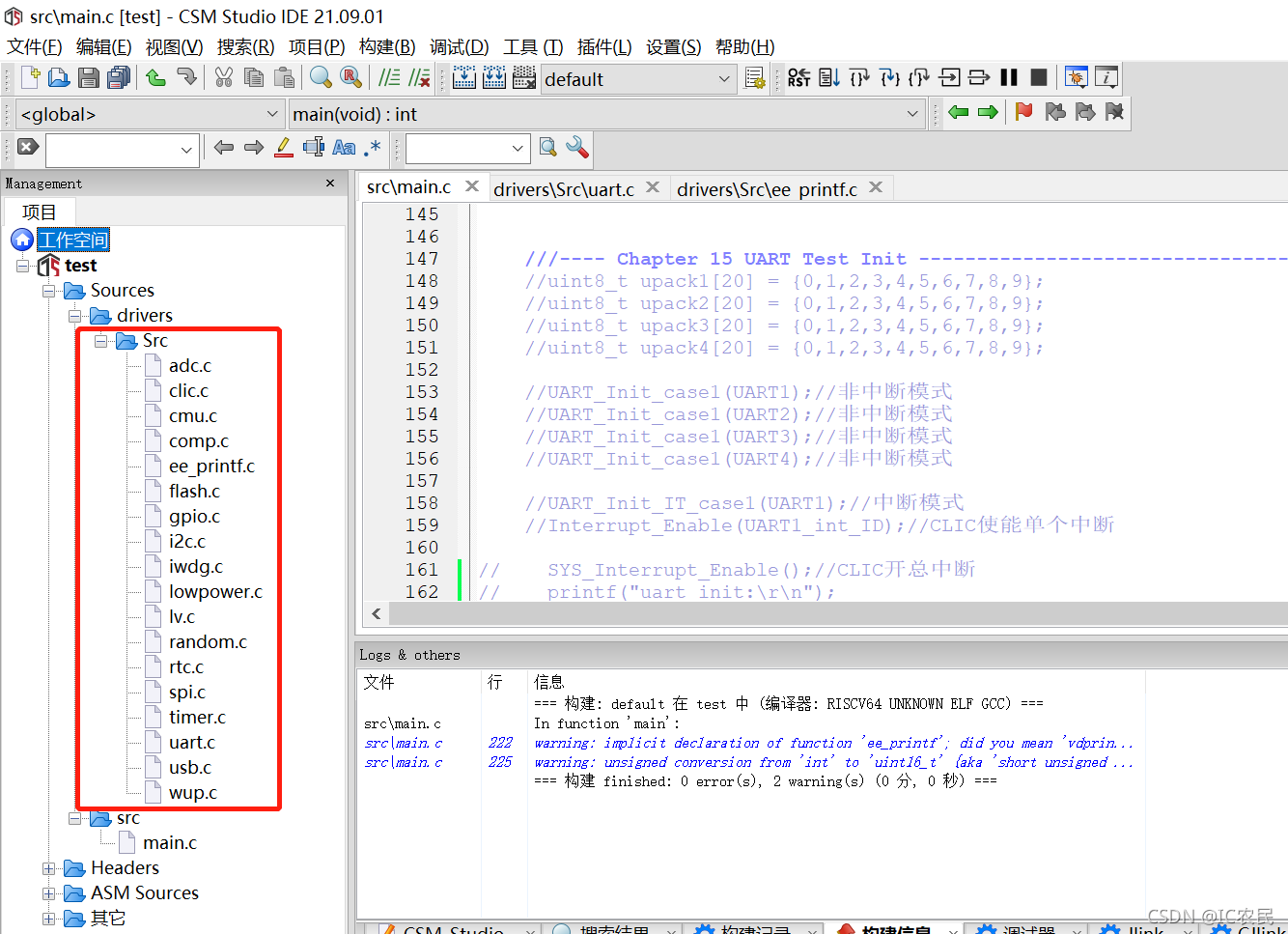
Task: Click the wrench options icon
Action: click(x=577, y=148)
